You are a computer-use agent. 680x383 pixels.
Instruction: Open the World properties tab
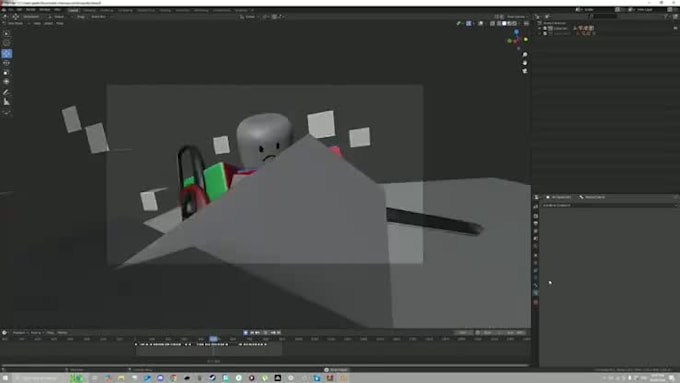(x=536, y=246)
